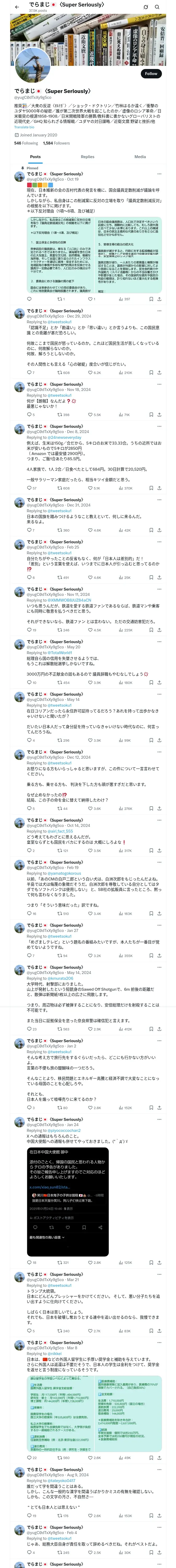Bookmark the pinned Oct 19 post
Screen dimensions: 176x1568
(151, 299)
